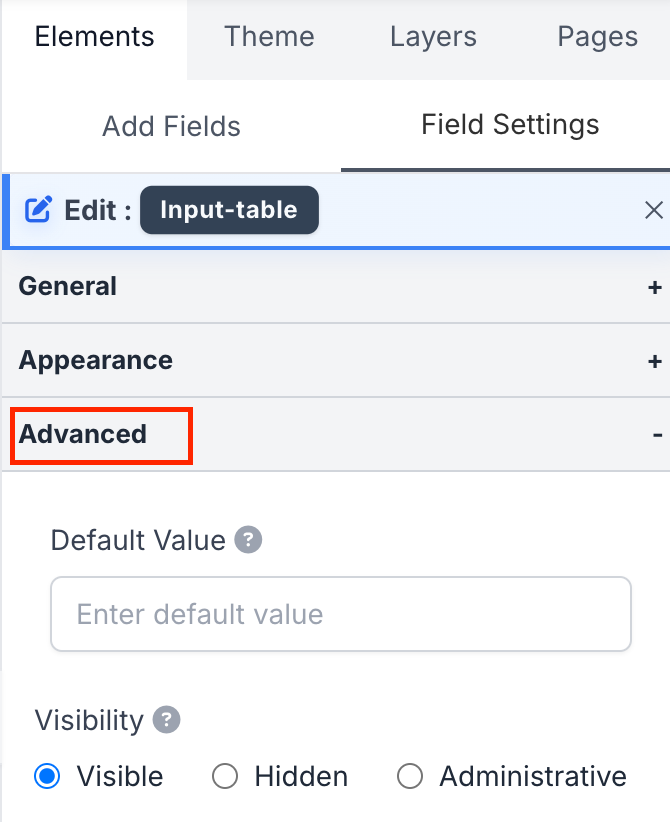670x822 pixels.
Task: Switch to the Elements tab
Action: click(94, 38)
